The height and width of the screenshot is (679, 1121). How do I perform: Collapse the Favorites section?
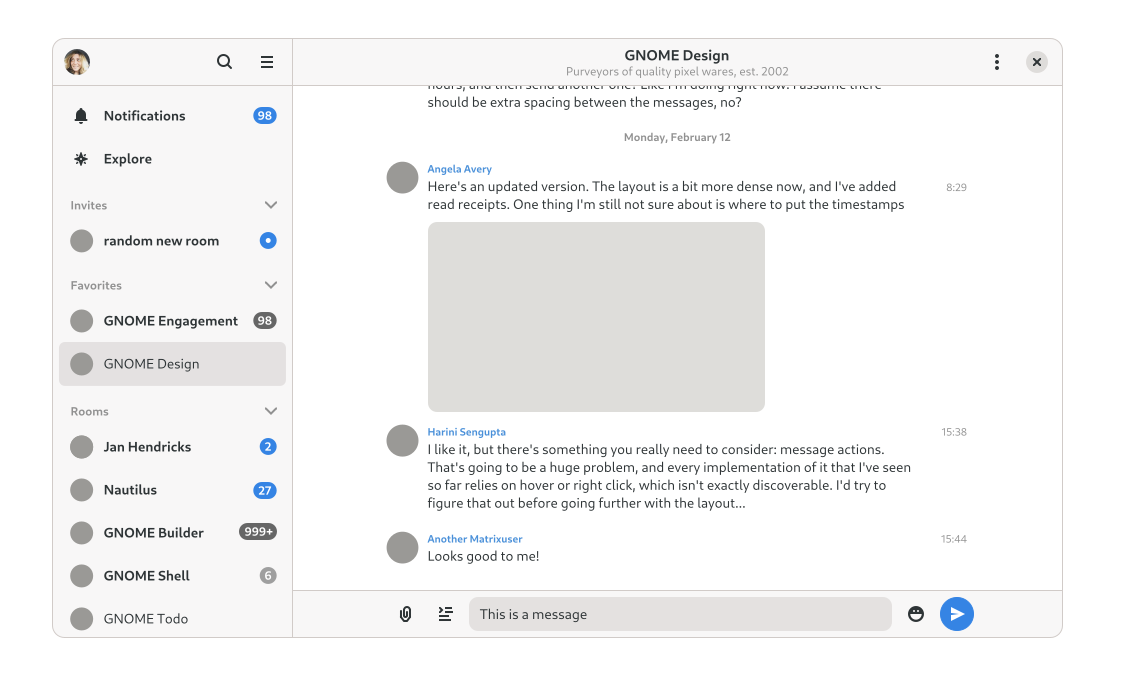tap(270, 285)
